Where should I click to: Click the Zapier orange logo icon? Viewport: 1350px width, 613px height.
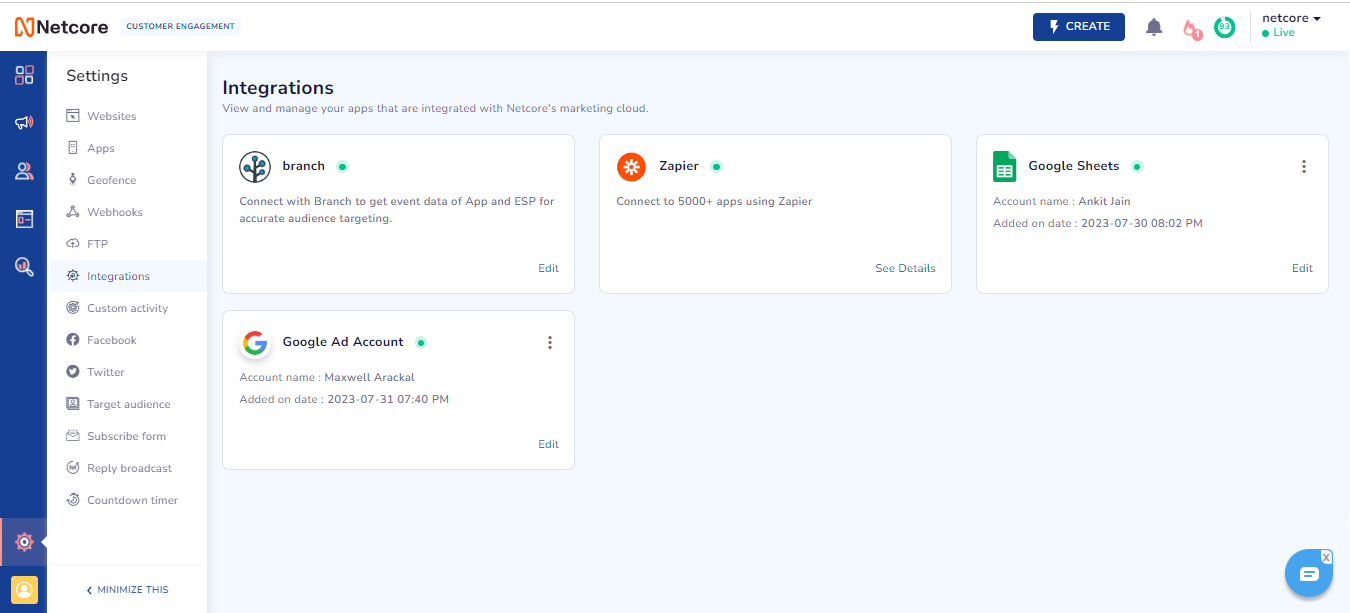(x=631, y=167)
